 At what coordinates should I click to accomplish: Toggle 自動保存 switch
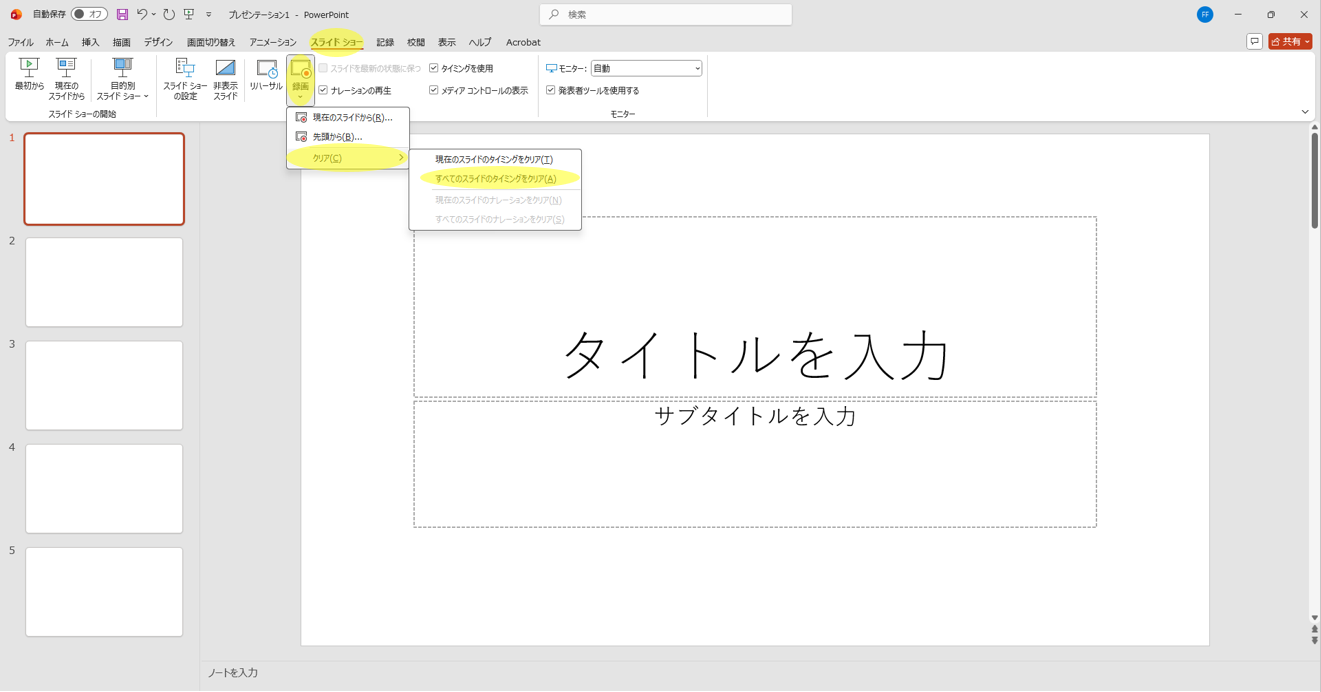[x=89, y=15]
